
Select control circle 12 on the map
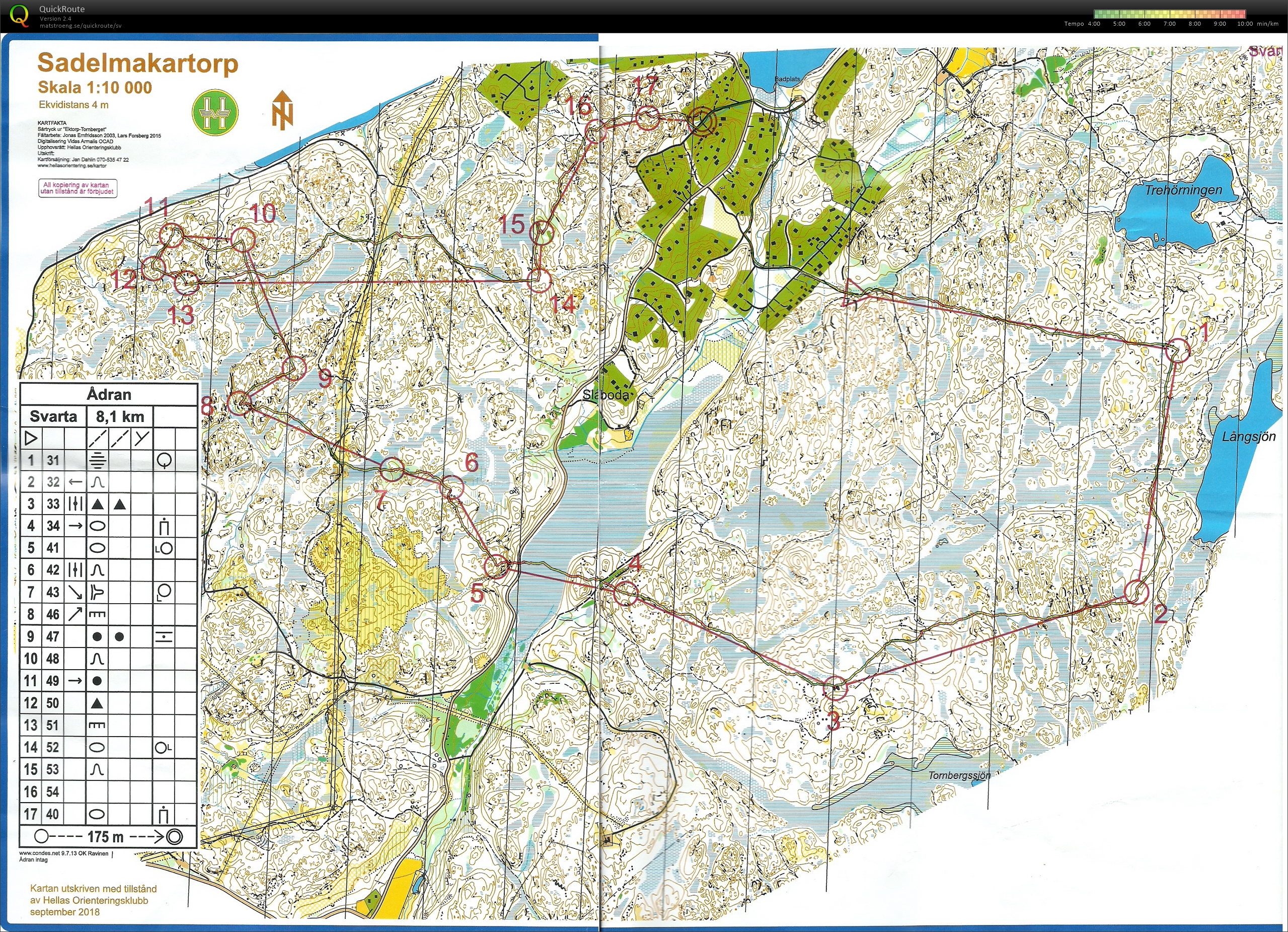click(x=154, y=268)
